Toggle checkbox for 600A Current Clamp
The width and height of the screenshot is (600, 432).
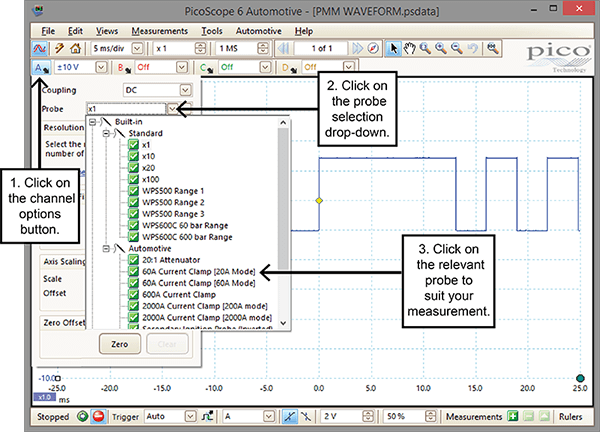tap(133, 294)
